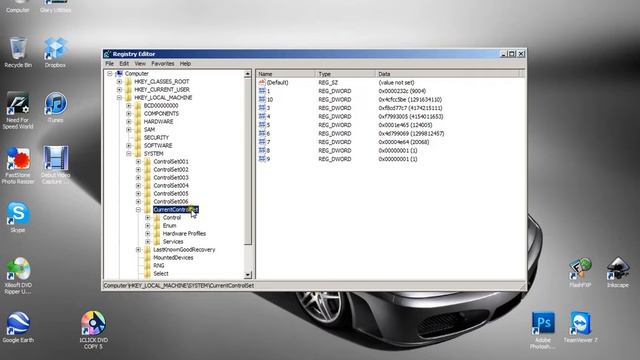Click the HKEY_CLASSES_ROOT folder icon
The width and height of the screenshot is (640, 360).
click(129, 82)
